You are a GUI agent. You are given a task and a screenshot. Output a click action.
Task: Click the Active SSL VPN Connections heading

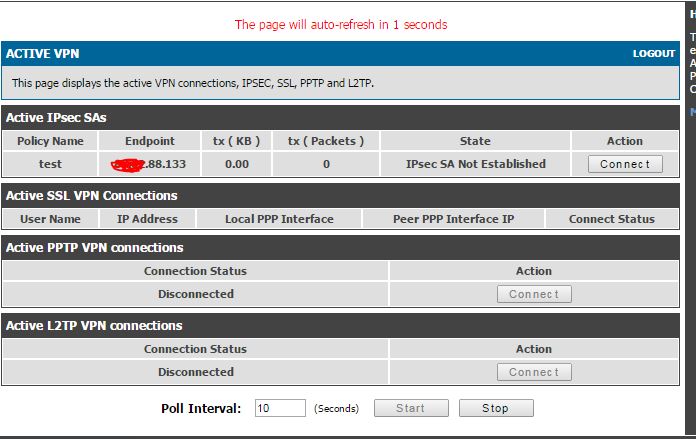point(92,196)
